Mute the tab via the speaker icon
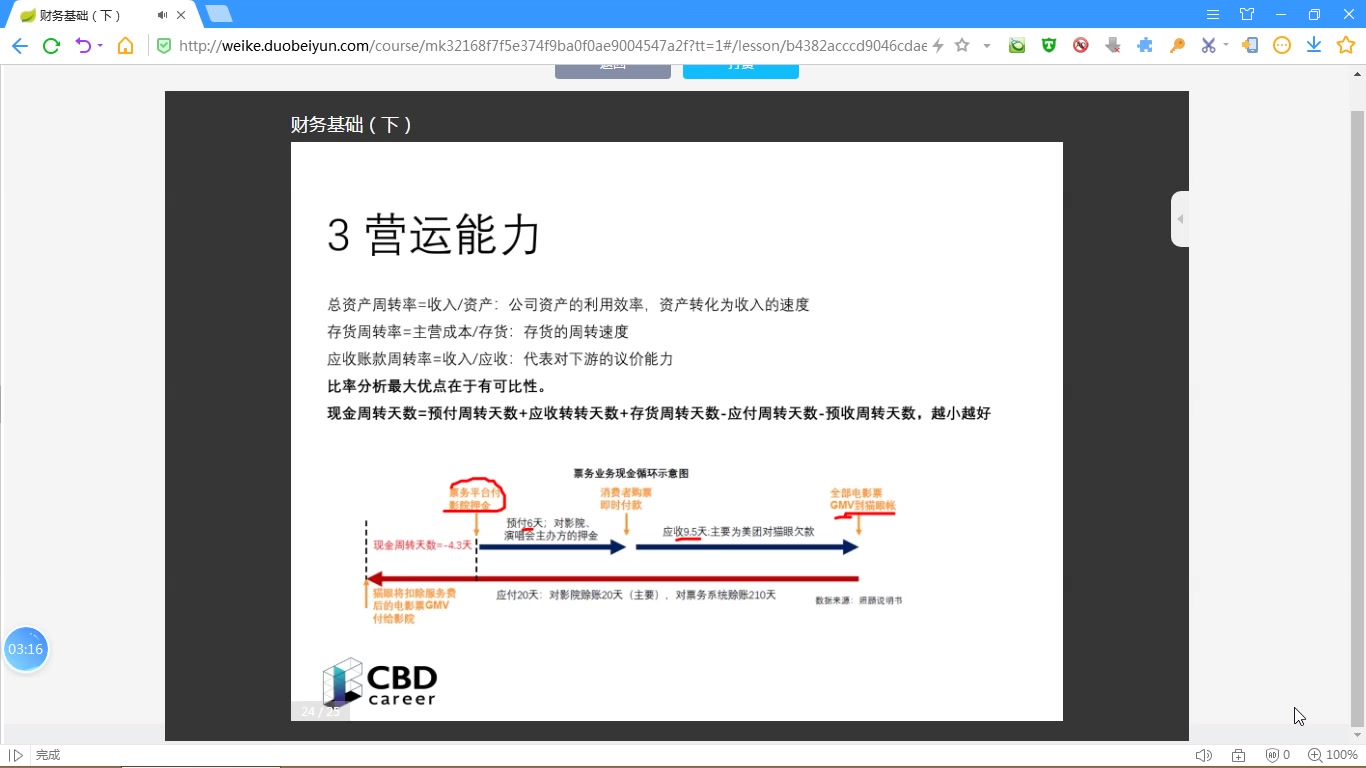Viewport: 1366px width, 768px height. (x=162, y=15)
